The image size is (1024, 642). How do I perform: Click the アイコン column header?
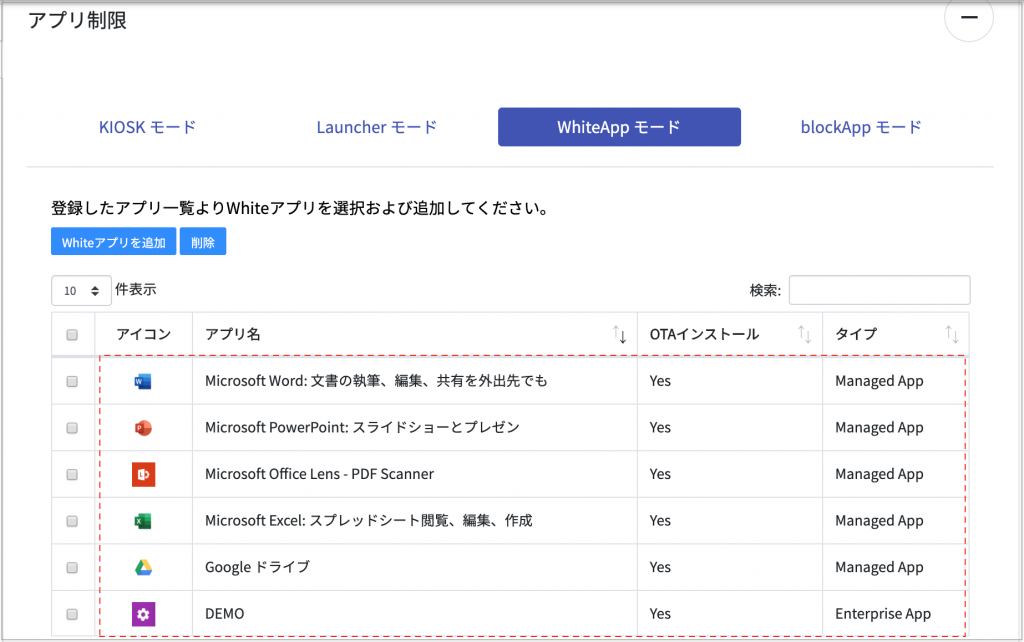(144, 334)
